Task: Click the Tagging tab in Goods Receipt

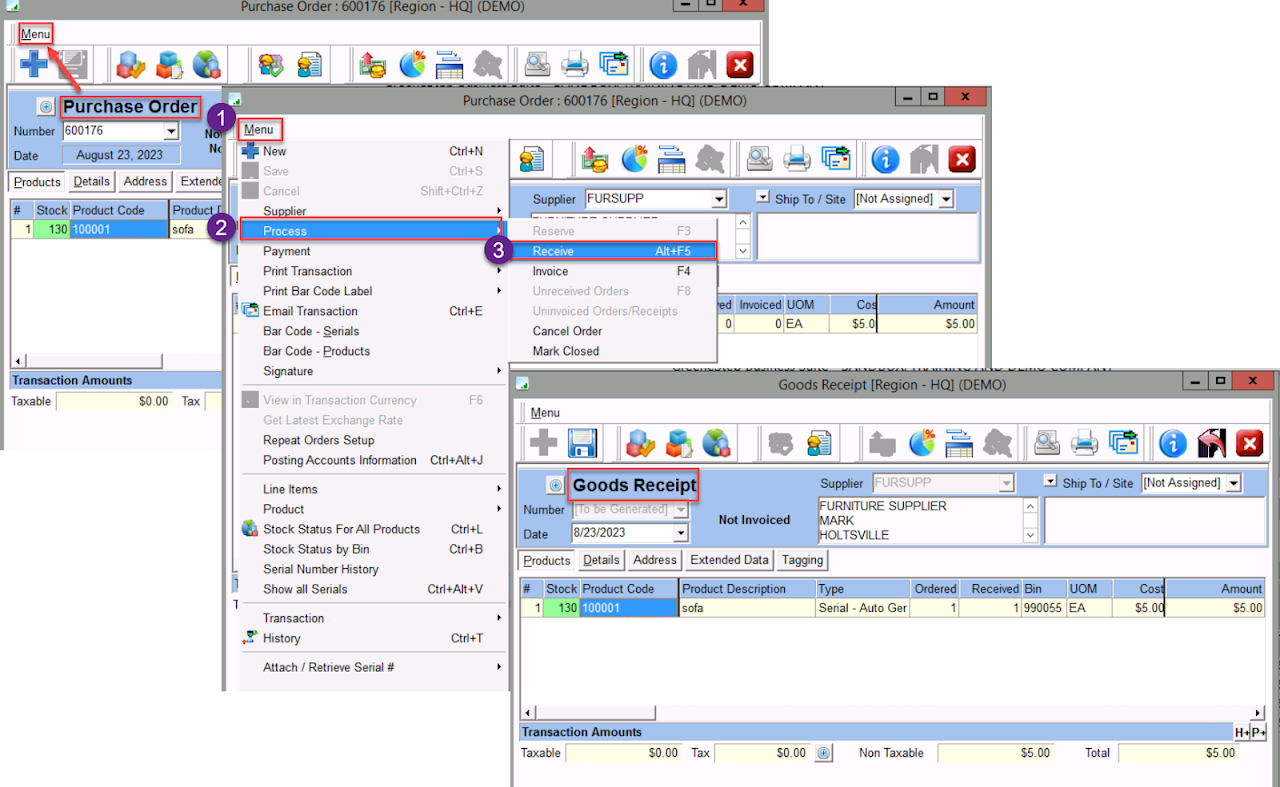Action: [x=802, y=560]
